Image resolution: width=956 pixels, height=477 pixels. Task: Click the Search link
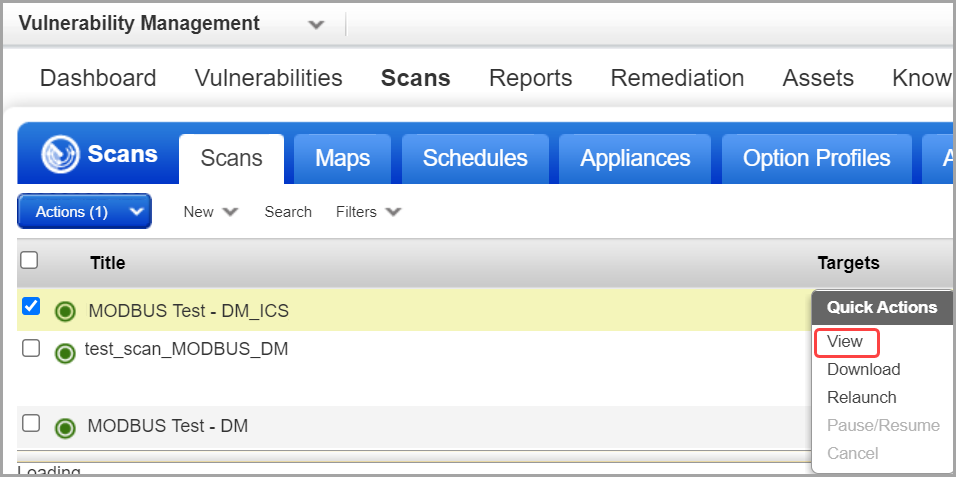(288, 212)
